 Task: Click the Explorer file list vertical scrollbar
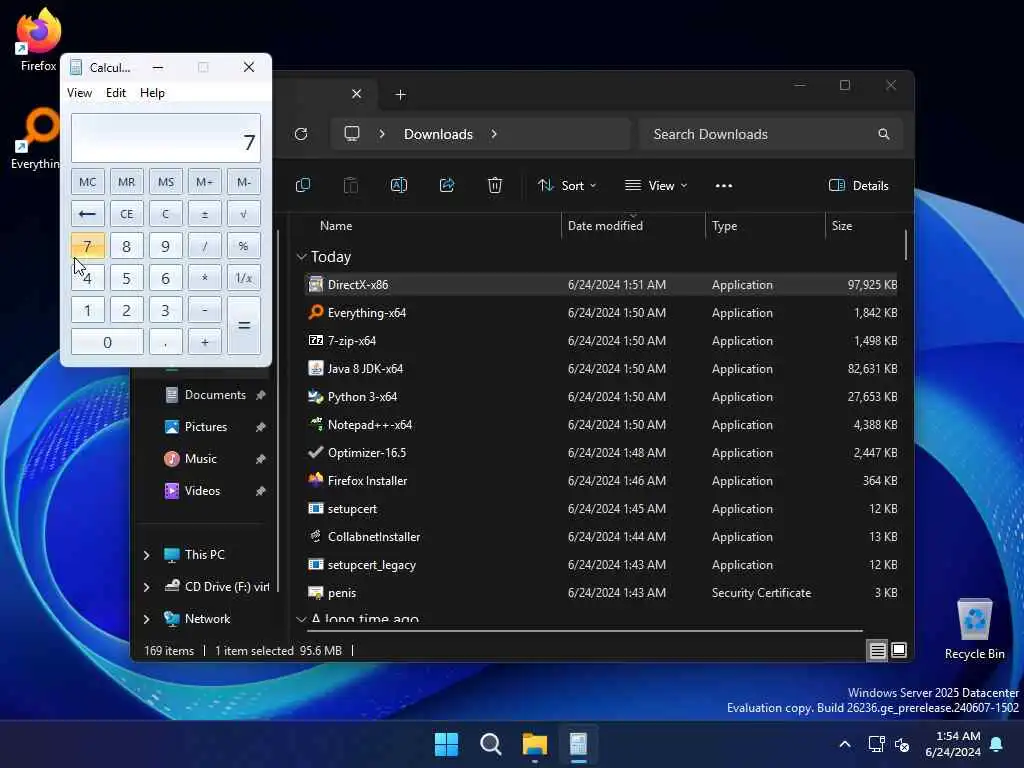(x=906, y=245)
